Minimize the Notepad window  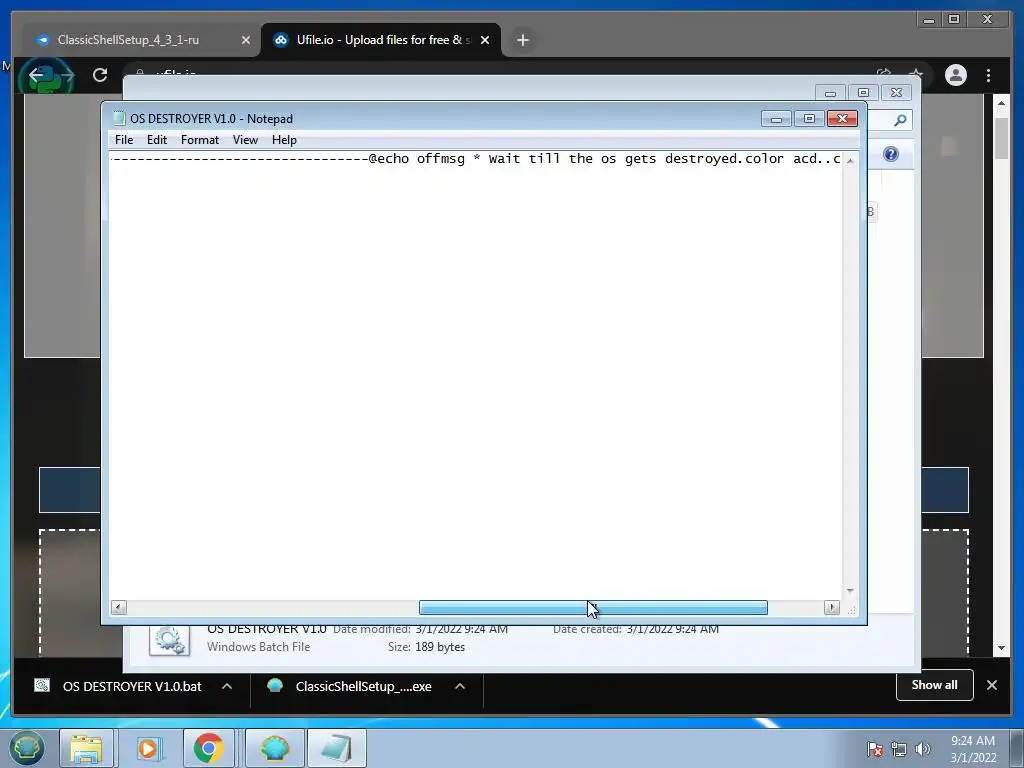tap(776, 119)
